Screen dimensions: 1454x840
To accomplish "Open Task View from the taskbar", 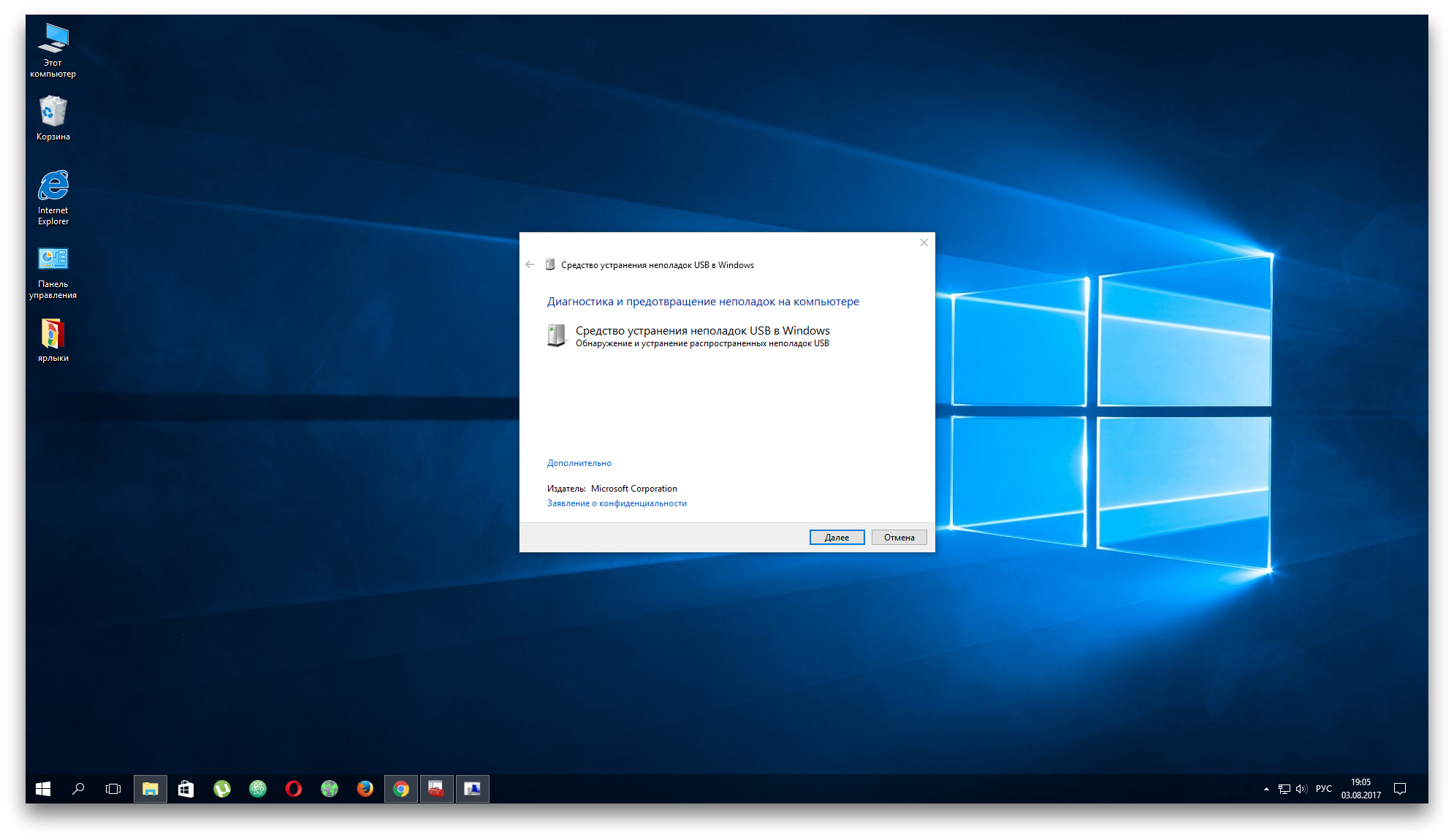I will pos(113,789).
